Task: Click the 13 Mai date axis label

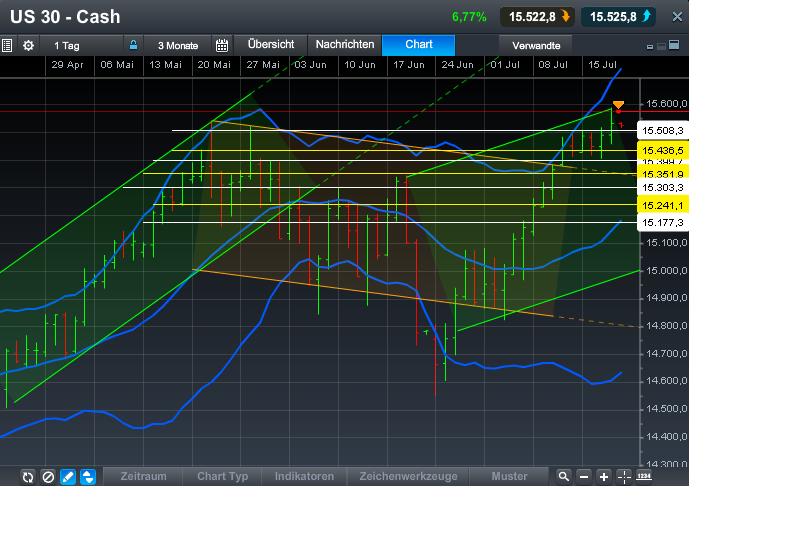Action: pyautogui.click(x=165, y=65)
